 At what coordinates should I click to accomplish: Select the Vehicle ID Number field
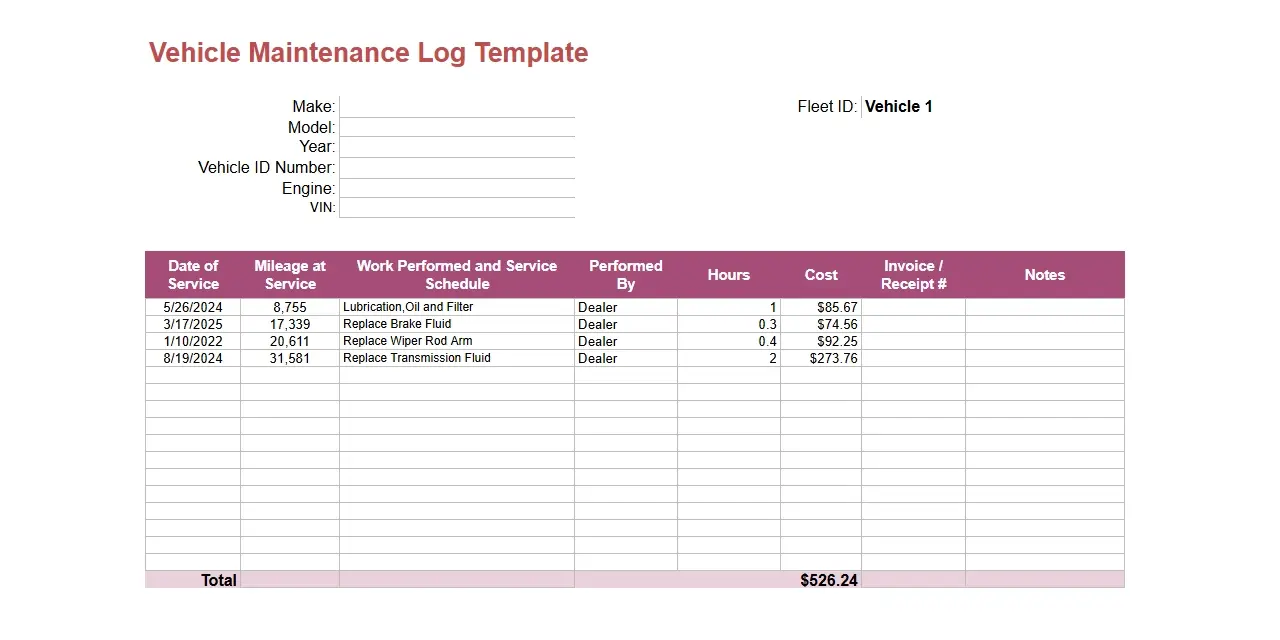tap(457, 168)
